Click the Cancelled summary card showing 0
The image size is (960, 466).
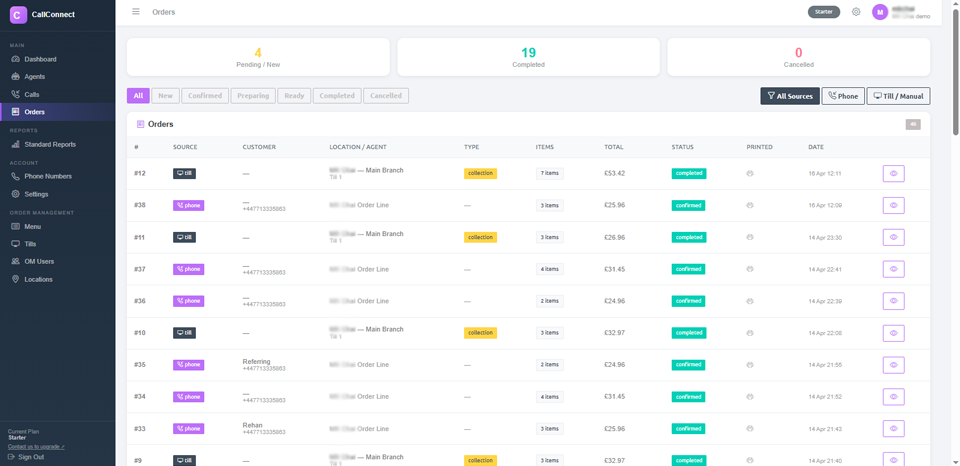(x=798, y=57)
